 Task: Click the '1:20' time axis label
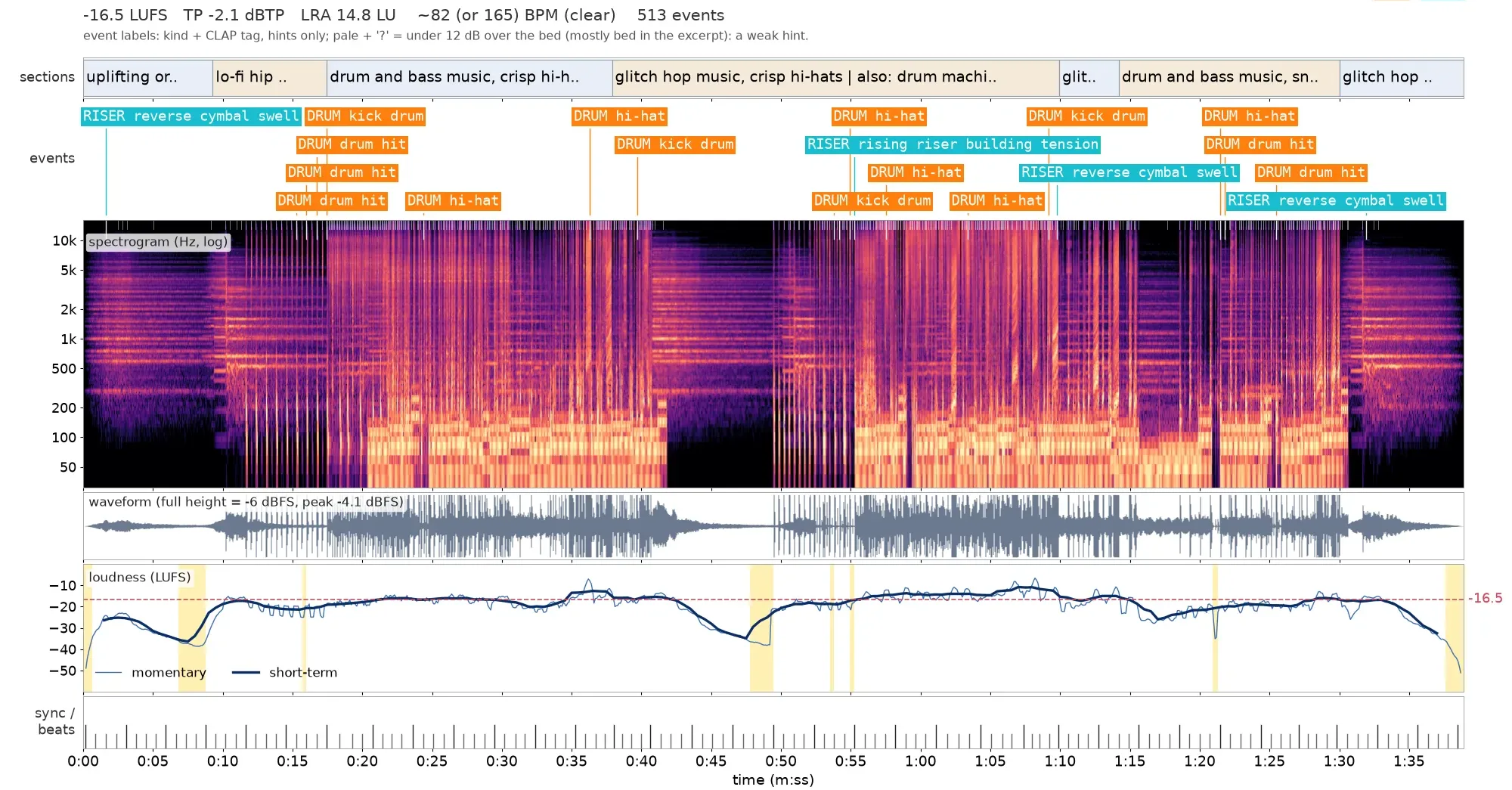click(x=1200, y=761)
